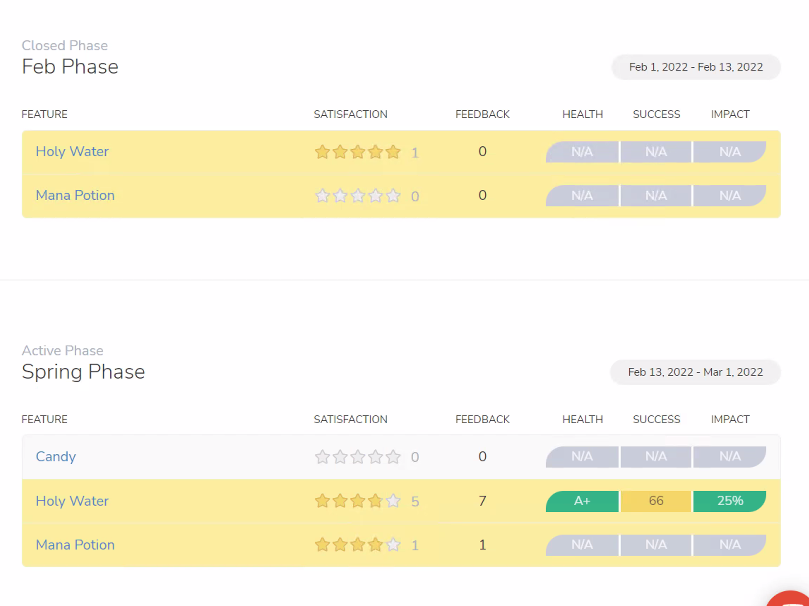Click the empty star rating for Candy
Viewport: 809px width, 606px height.
pos(358,456)
